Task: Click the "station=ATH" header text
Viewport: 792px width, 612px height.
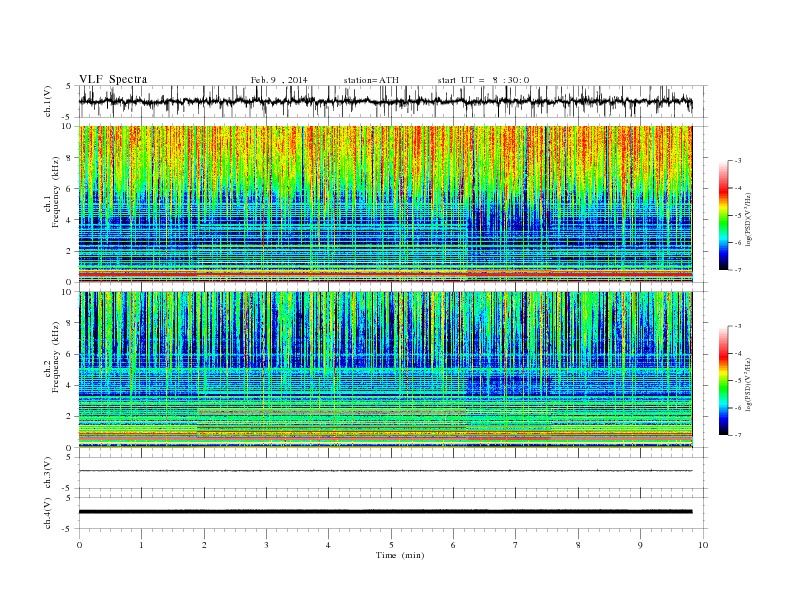Action: 371,80
